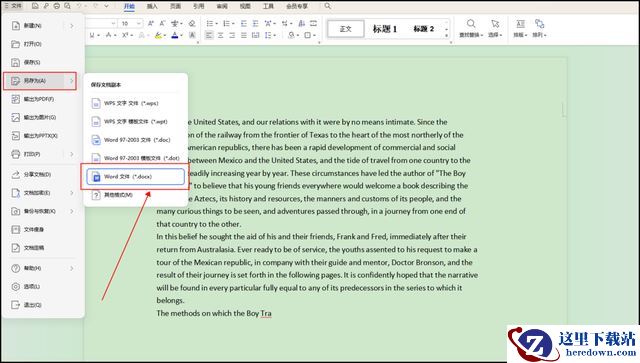Select left paragraph alignment
Image resolution: width=640 pixels, height=363 pixels.
(209, 36)
